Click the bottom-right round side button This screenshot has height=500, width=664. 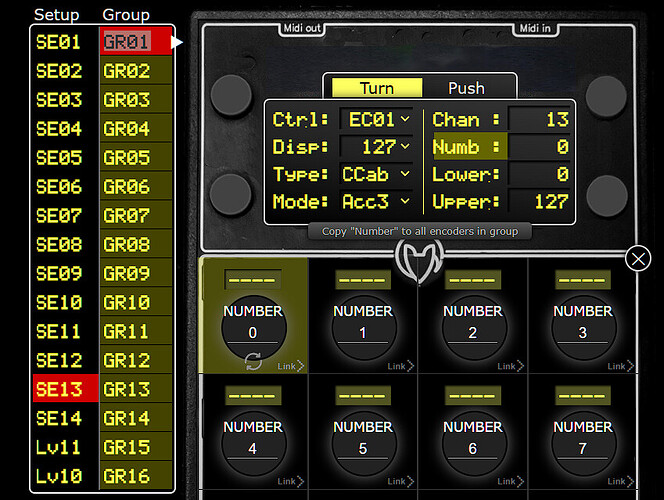tap(607, 196)
